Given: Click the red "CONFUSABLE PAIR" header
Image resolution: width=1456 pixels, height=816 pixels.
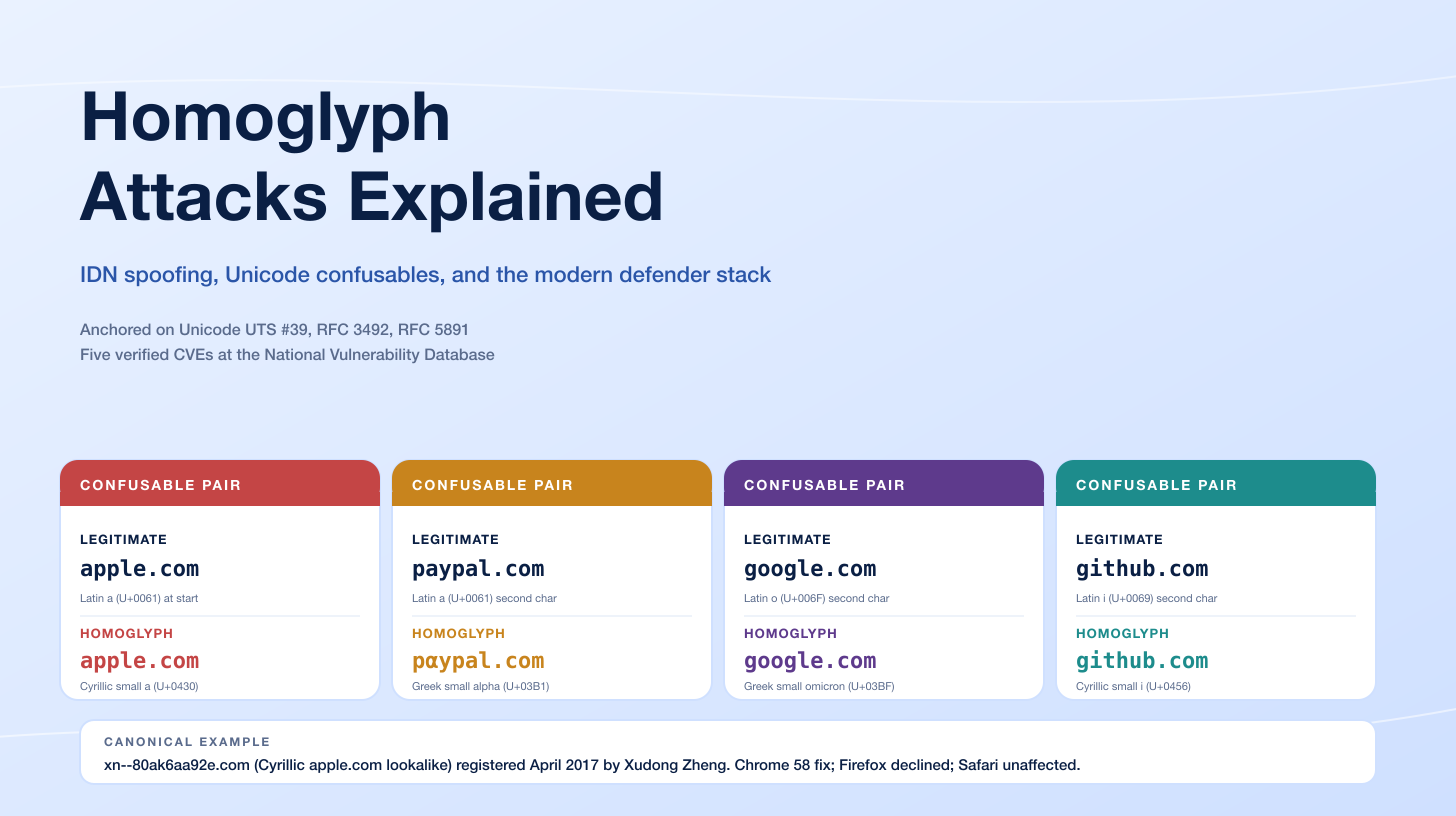Looking at the screenshot, I should pyautogui.click(x=220, y=484).
